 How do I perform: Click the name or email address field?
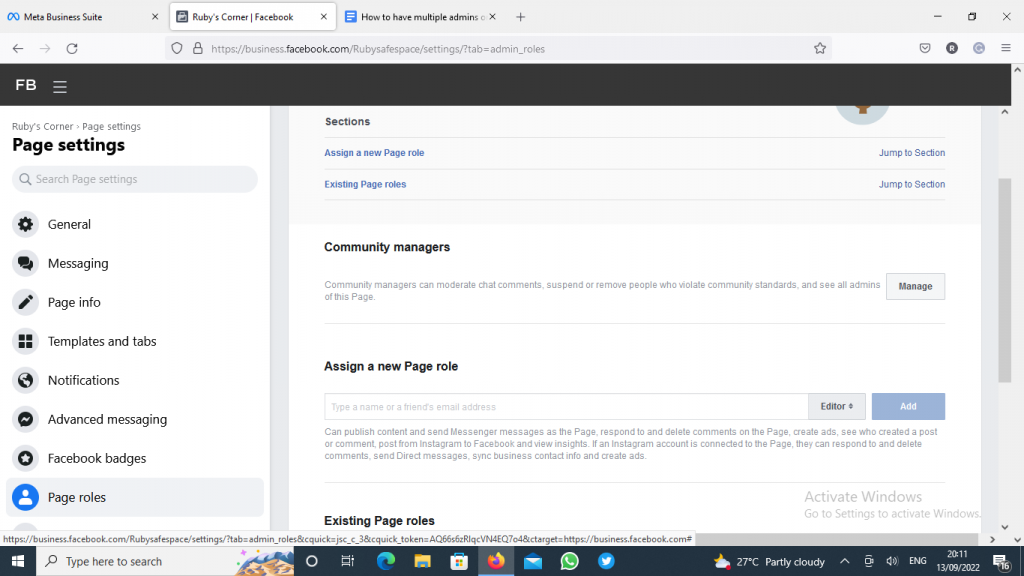click(566, 406)
